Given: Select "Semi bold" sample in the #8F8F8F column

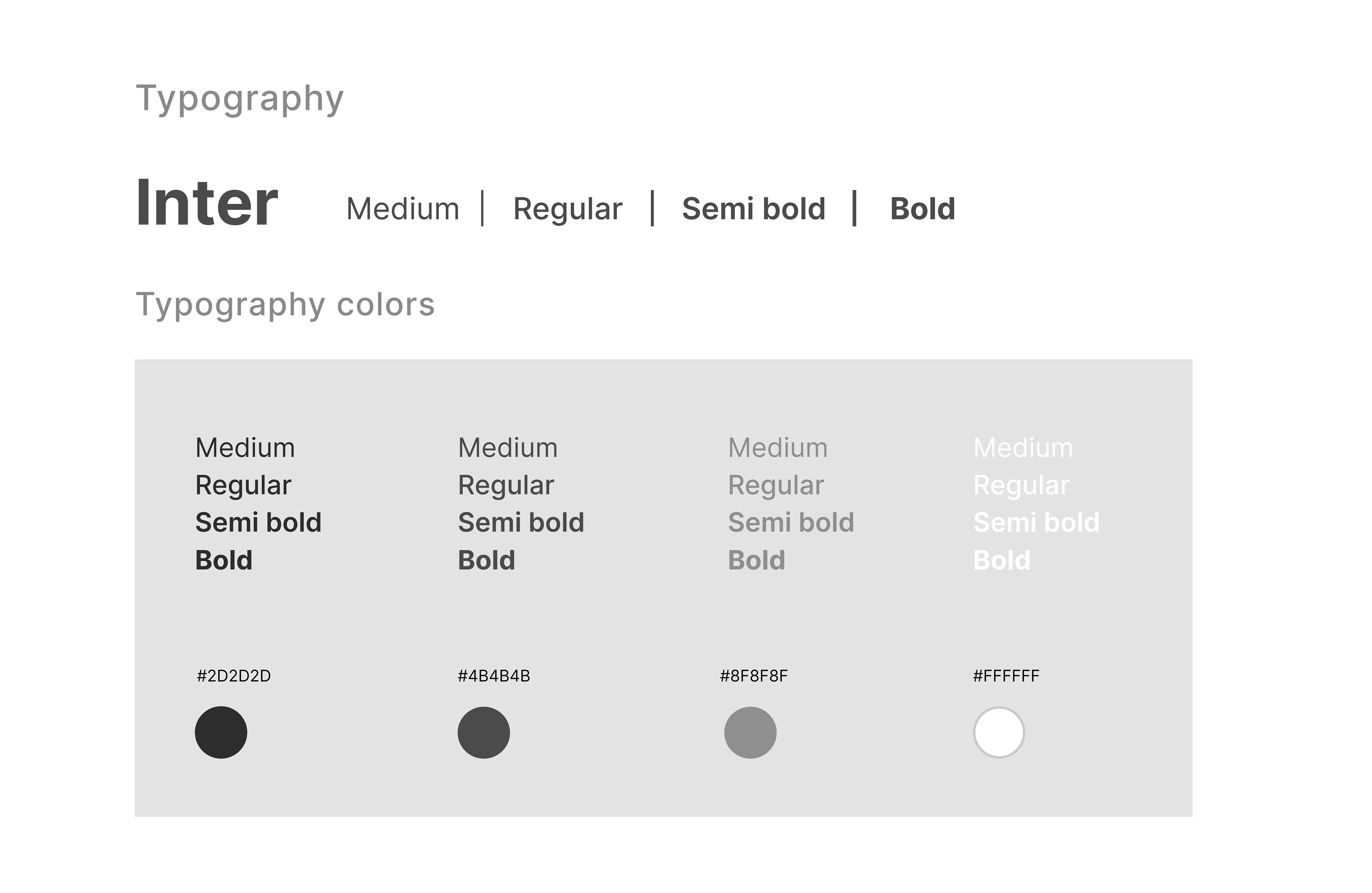Looking at the screenshot, I should click(x=791, y=523).
